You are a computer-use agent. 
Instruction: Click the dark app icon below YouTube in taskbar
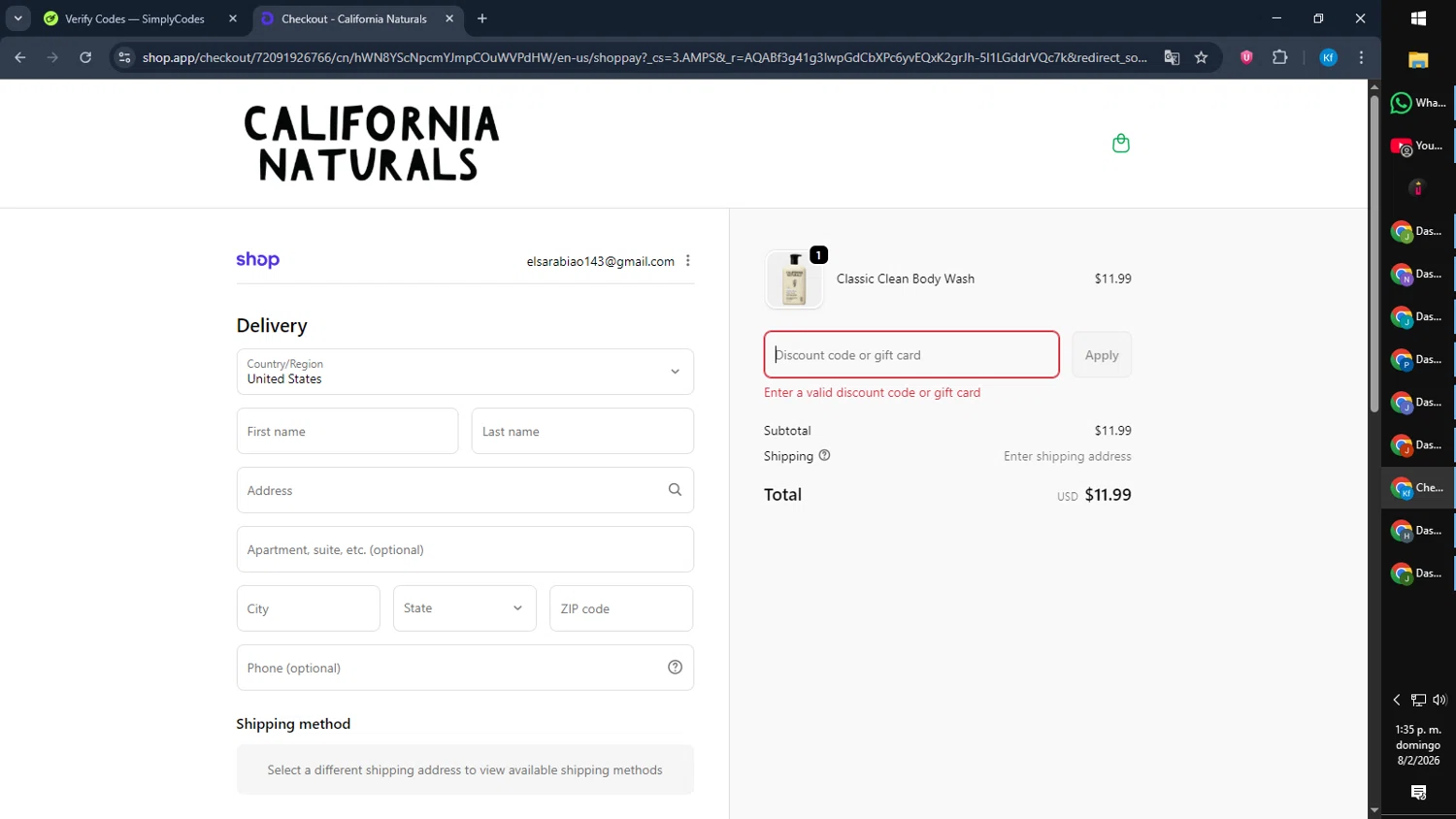[x=1418, y=188]
